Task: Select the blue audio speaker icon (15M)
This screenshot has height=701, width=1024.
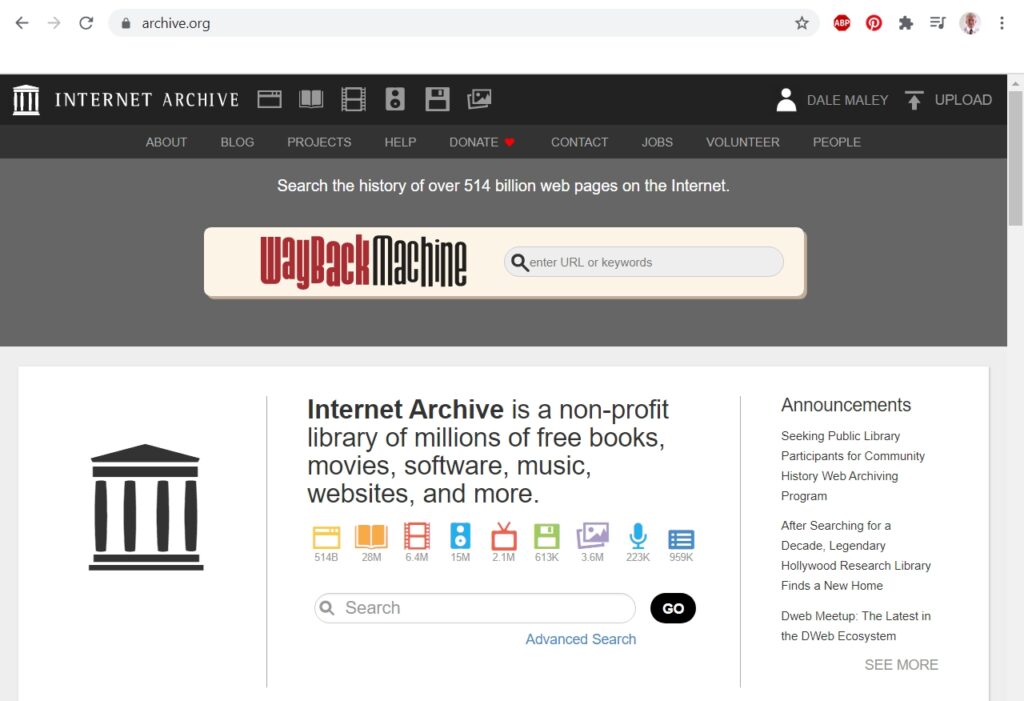Action: click(460, 536)
